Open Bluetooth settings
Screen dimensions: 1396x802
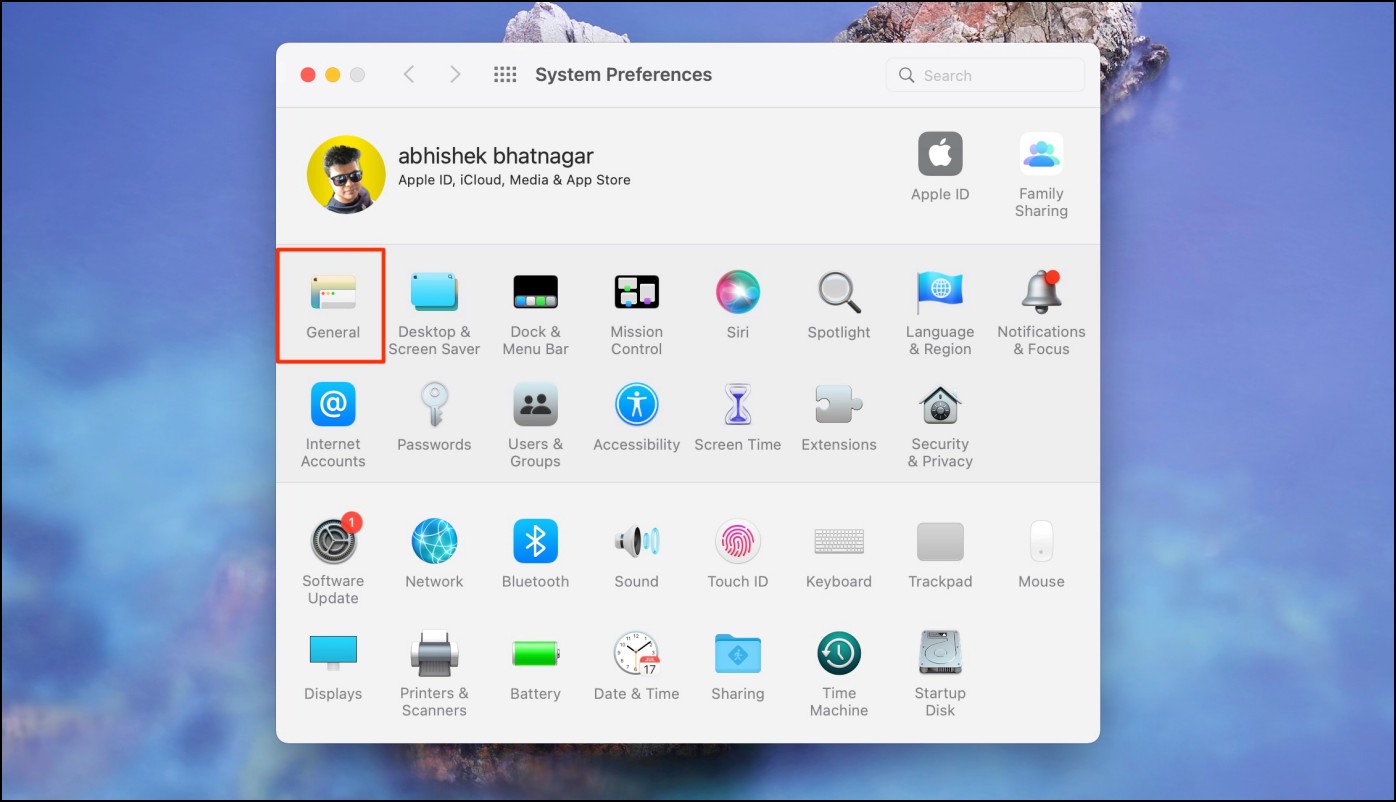[x=535, y=554]
